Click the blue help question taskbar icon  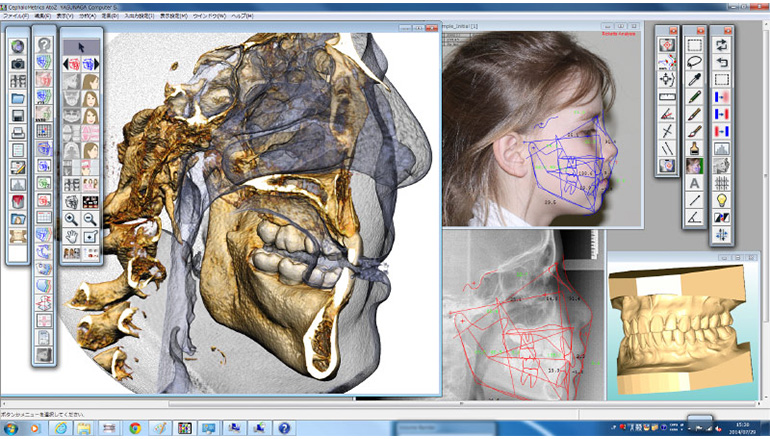pyautogui.click(x=283, y=429)
